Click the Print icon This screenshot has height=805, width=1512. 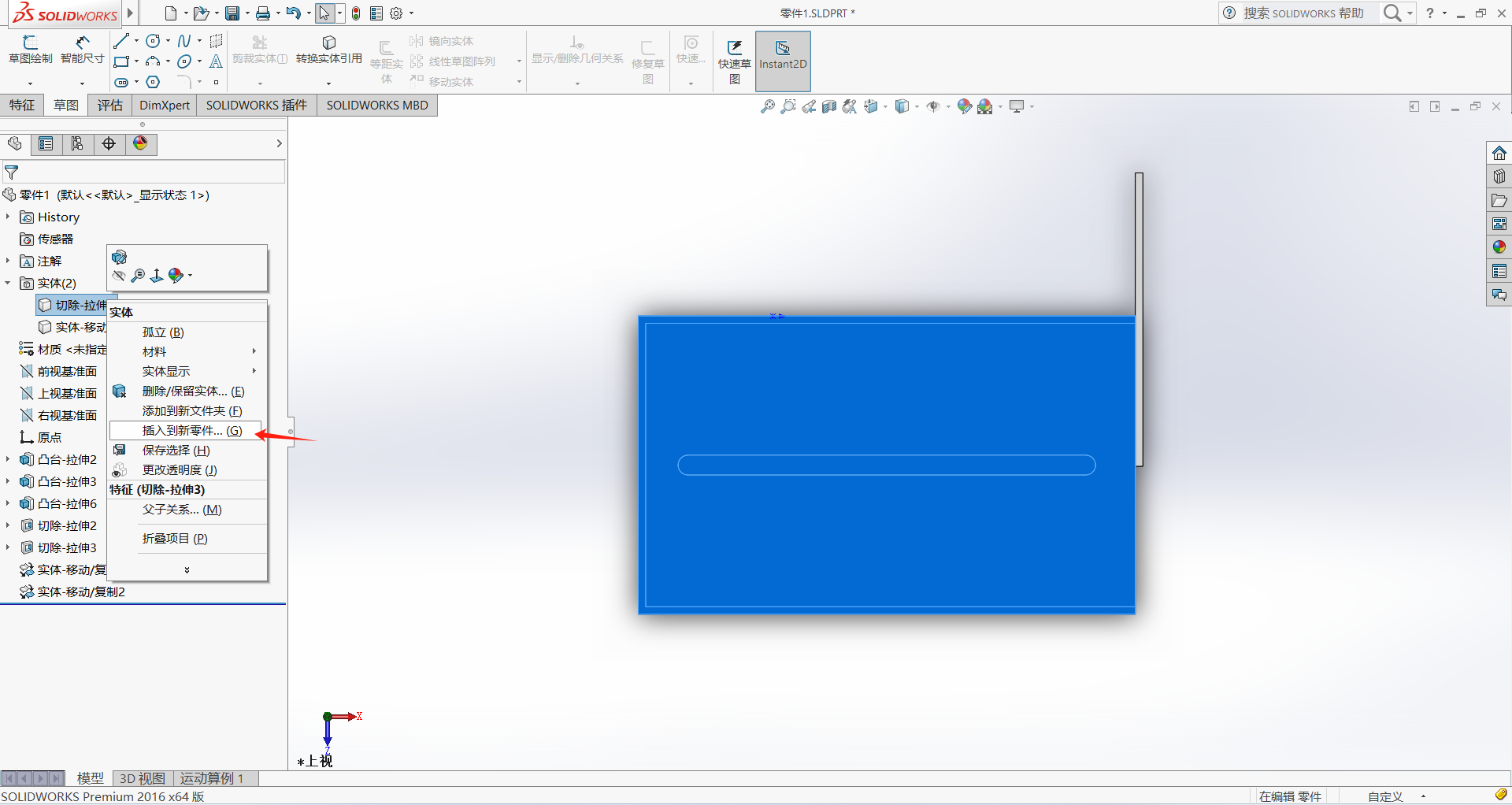[x=263, y=13]
